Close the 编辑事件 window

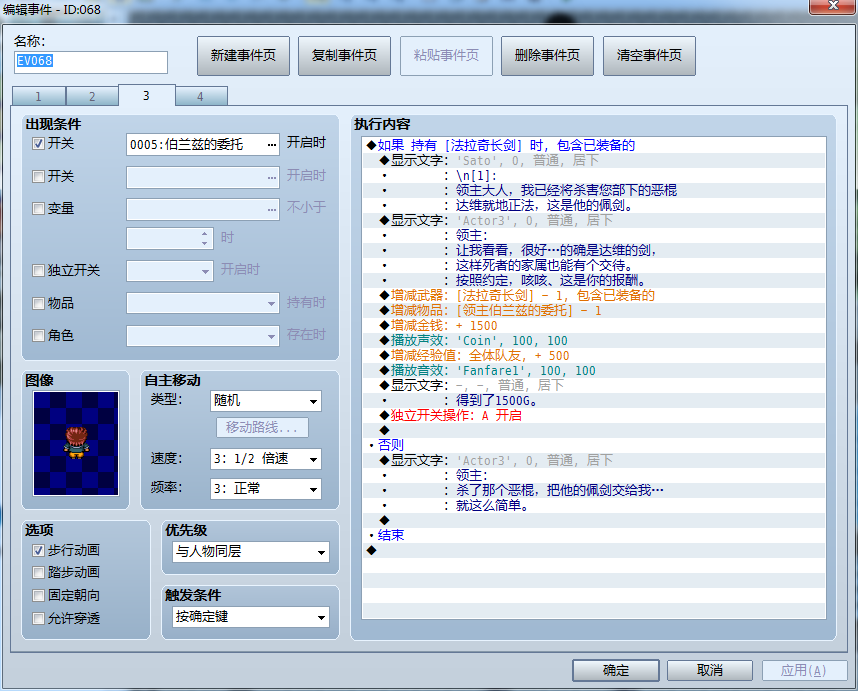[832, 7]
